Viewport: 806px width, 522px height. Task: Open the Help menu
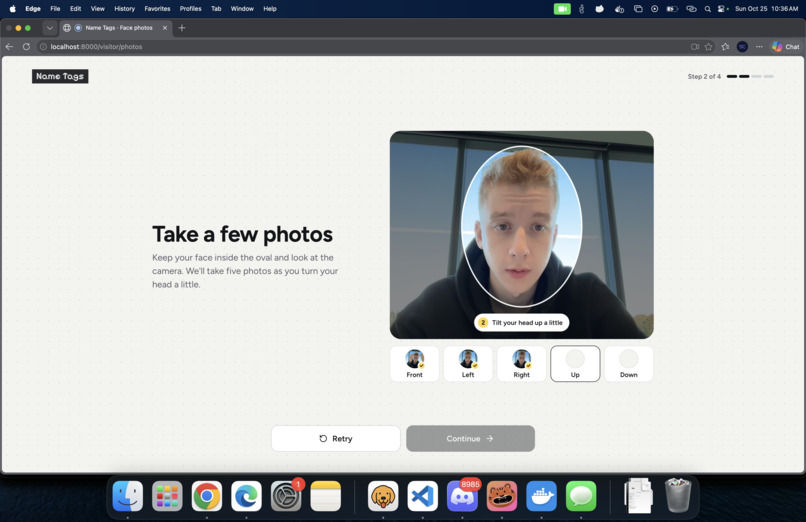pyautogui.click(x=270, y=9)
